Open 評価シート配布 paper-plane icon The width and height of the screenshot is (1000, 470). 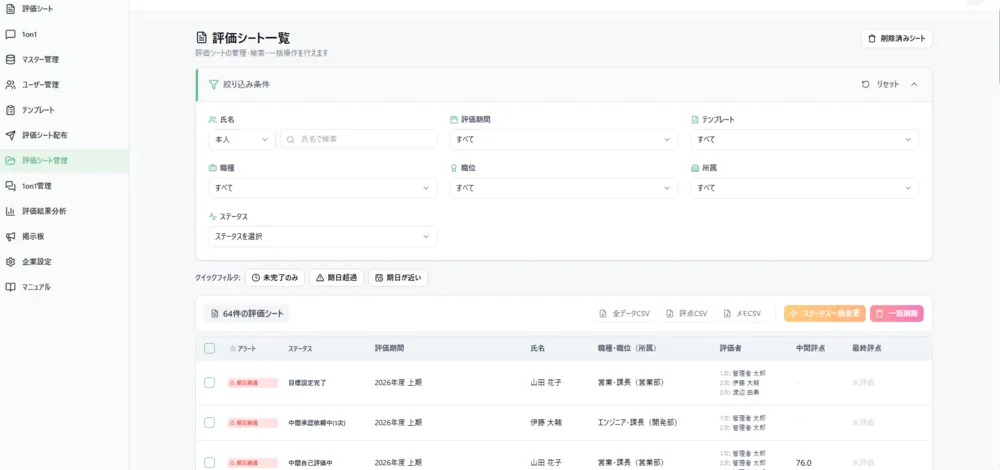(x=10, y=135)
